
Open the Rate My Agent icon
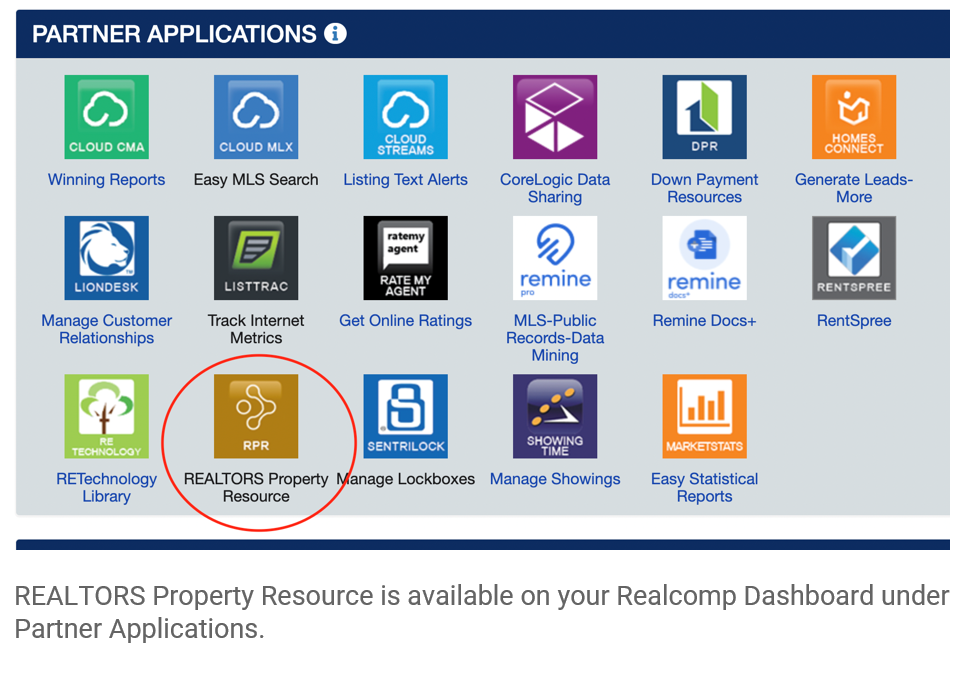pos(406,258)
